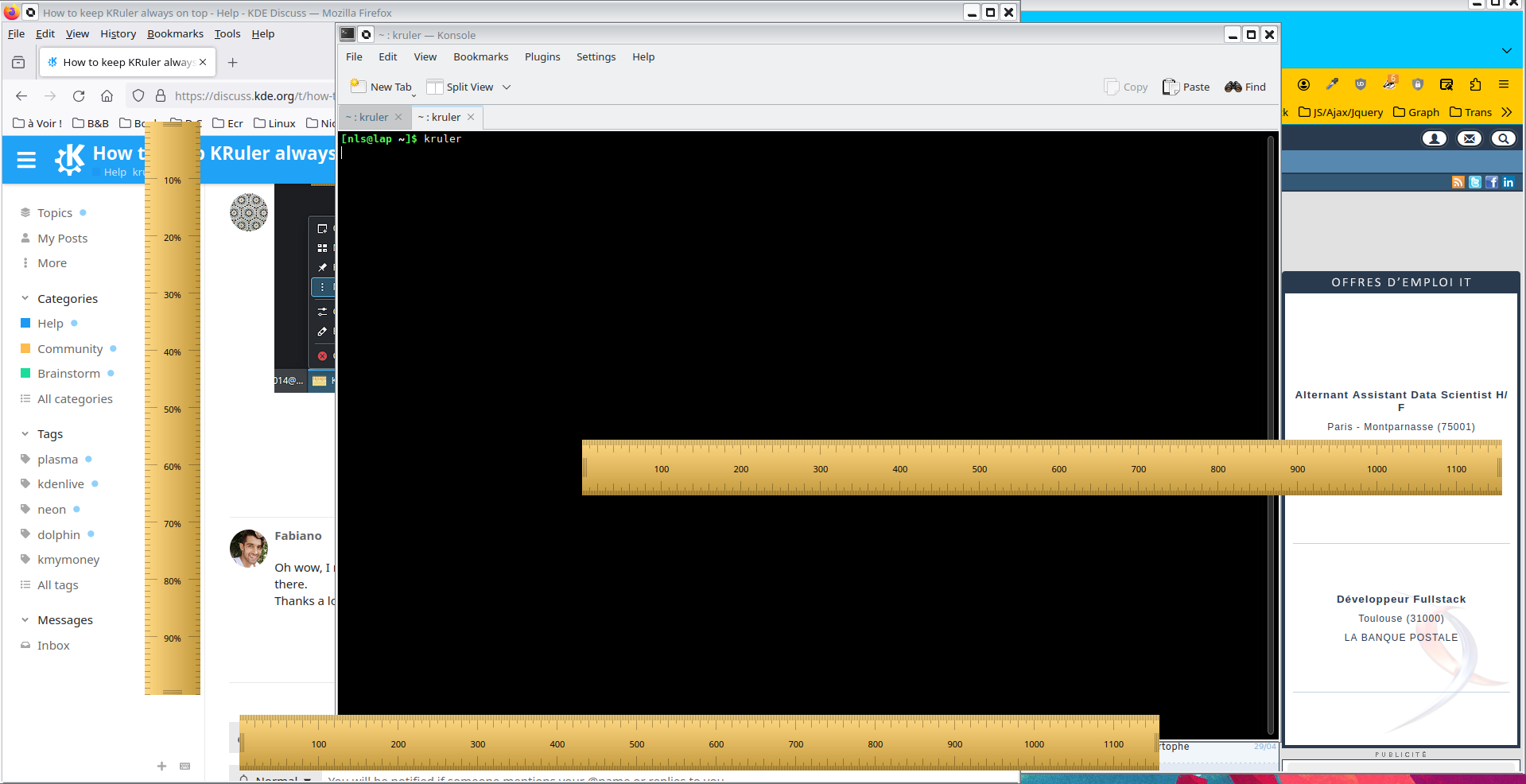Click the Twitter icon
This screenshot has height=784, width=1526.
point(1475,182)
